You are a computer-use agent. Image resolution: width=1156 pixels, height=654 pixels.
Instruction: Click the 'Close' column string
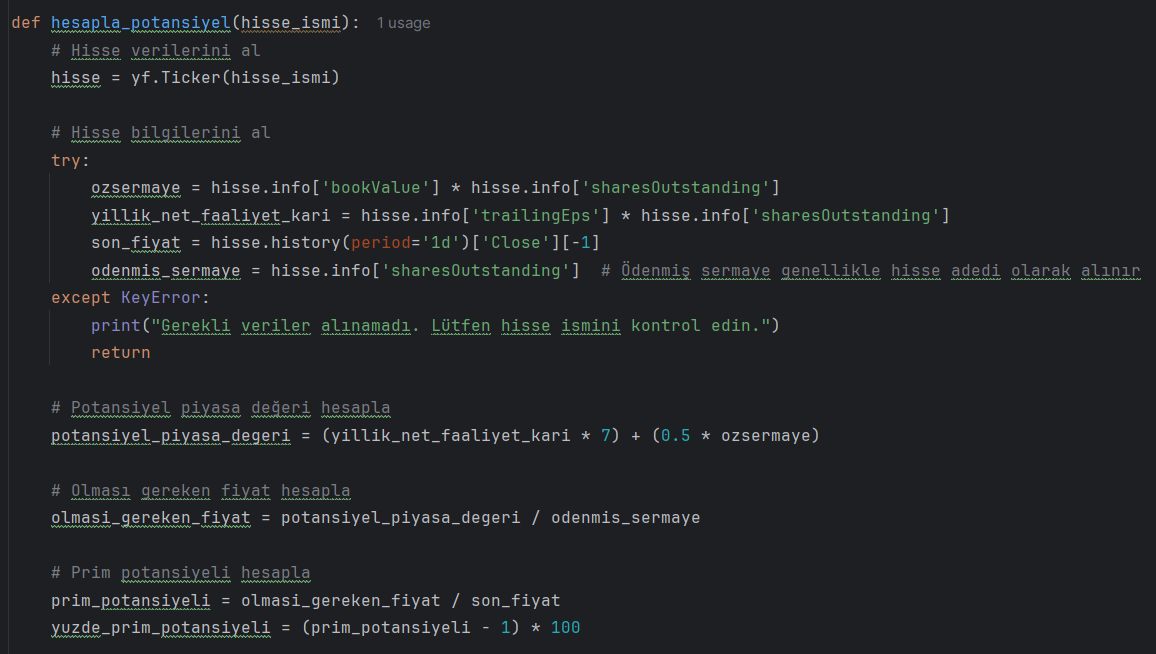click(514, 243)
